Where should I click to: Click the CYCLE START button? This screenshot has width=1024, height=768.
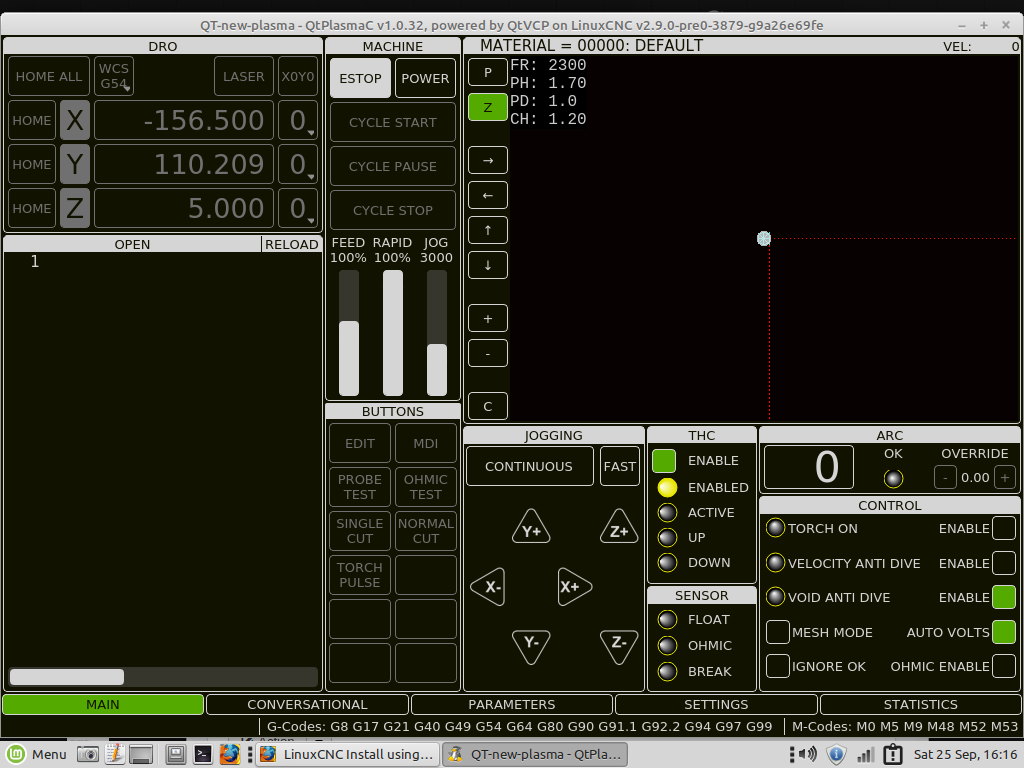392,122
